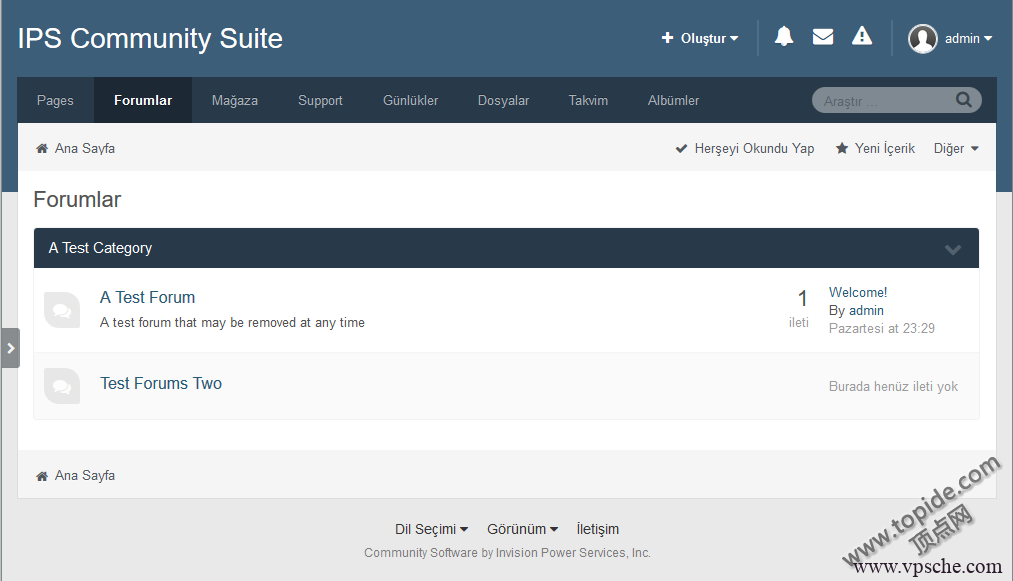Open the Diğer dropdown menu

[x=955, y=147]
